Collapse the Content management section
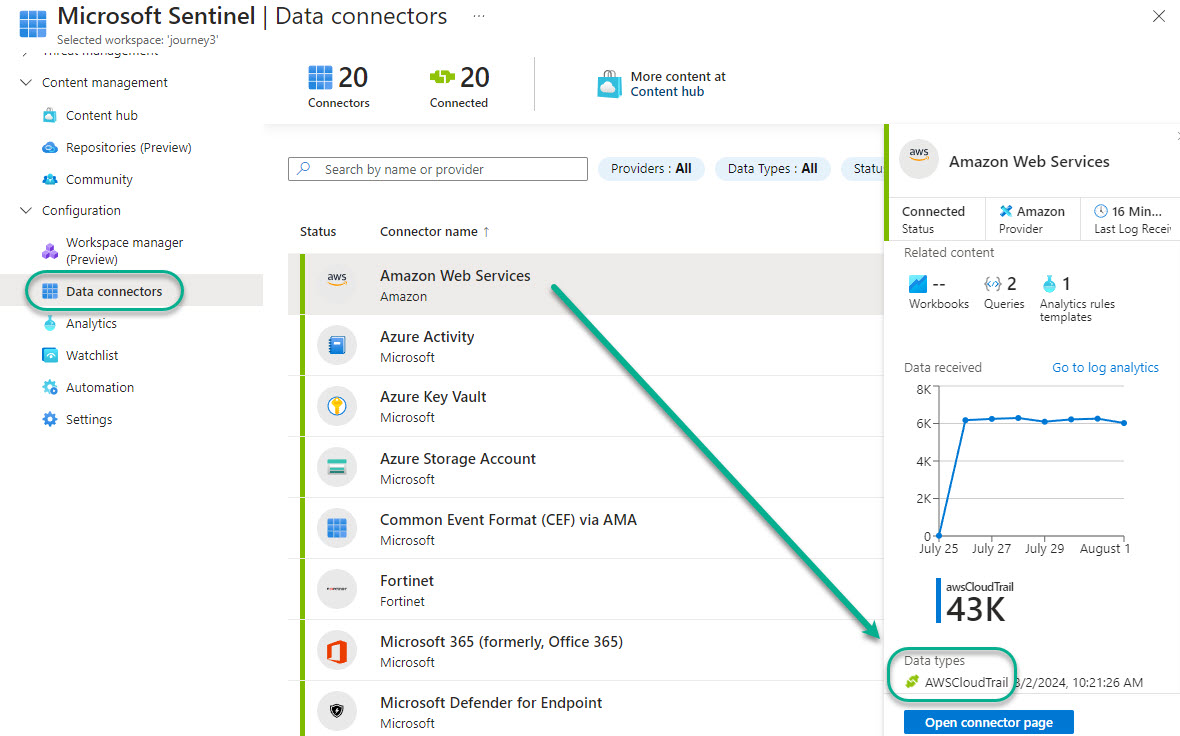 pos(26,83)
